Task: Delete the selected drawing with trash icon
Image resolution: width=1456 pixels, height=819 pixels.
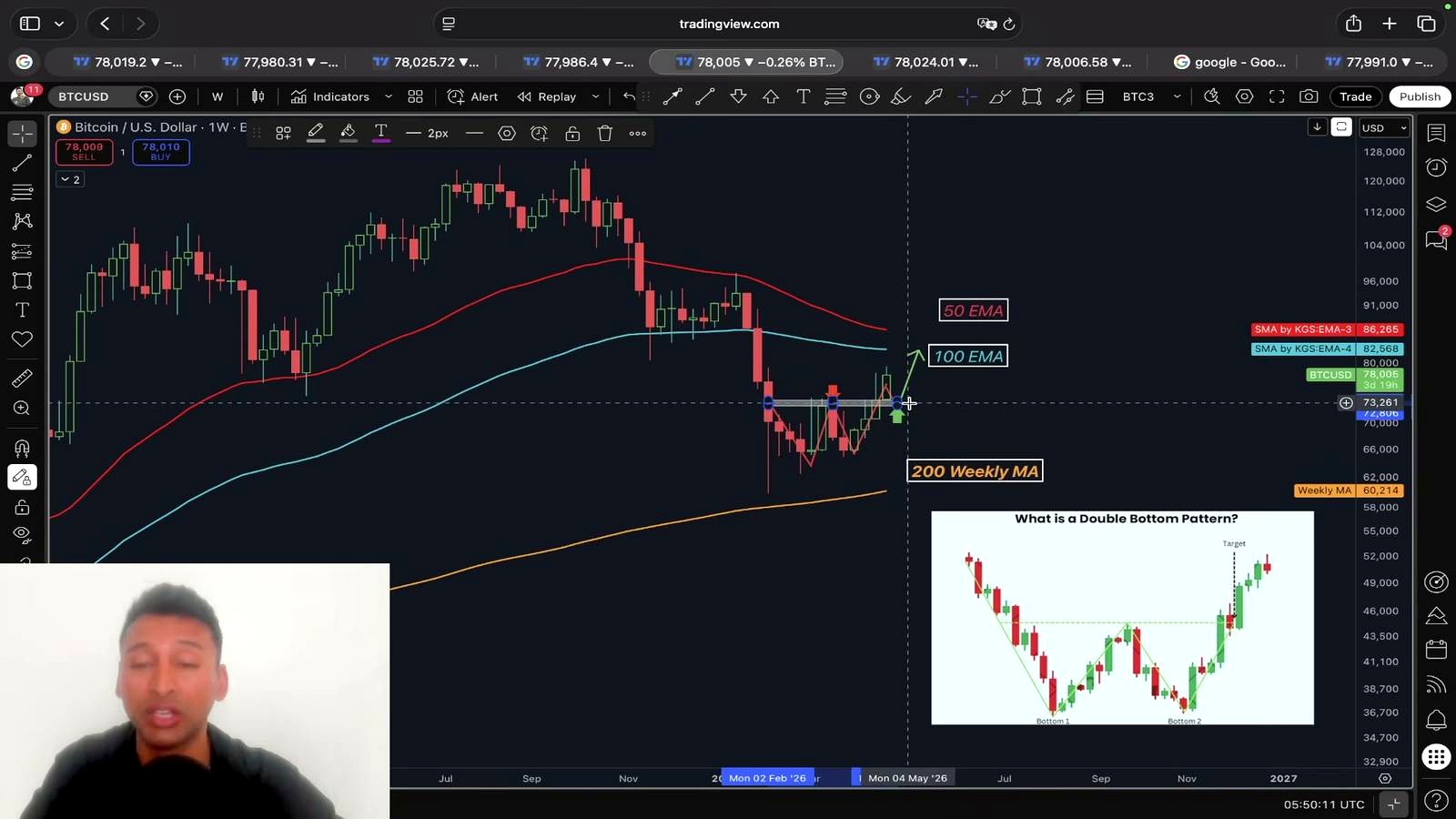Action: click(605, 134)
